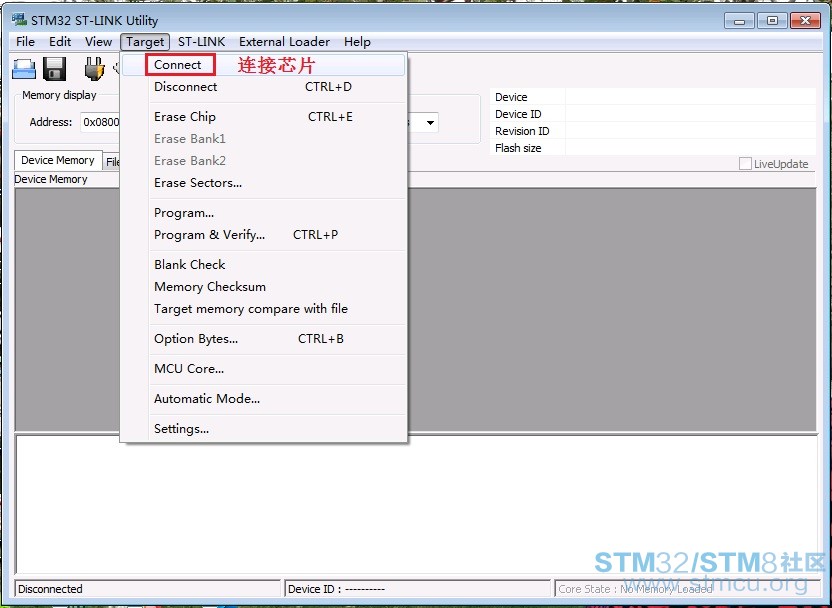
Task: Open MCU Core... menu entry
Action: [264, 369]
